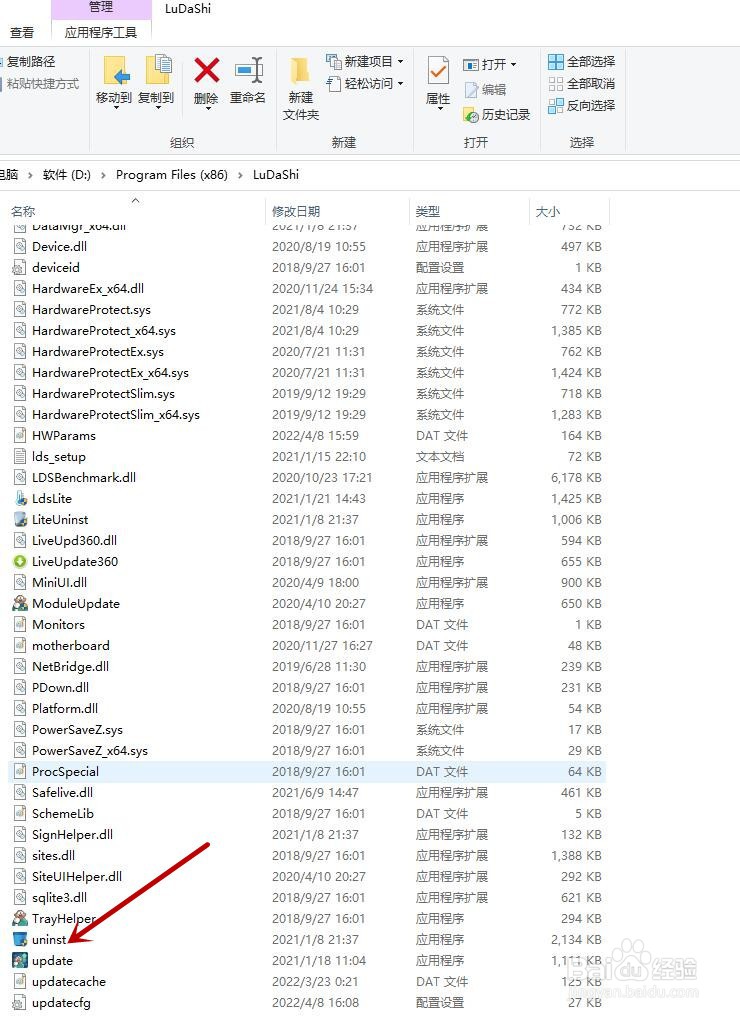
Task: Select the updatecfg config file icon
Action: (20, 1002)
